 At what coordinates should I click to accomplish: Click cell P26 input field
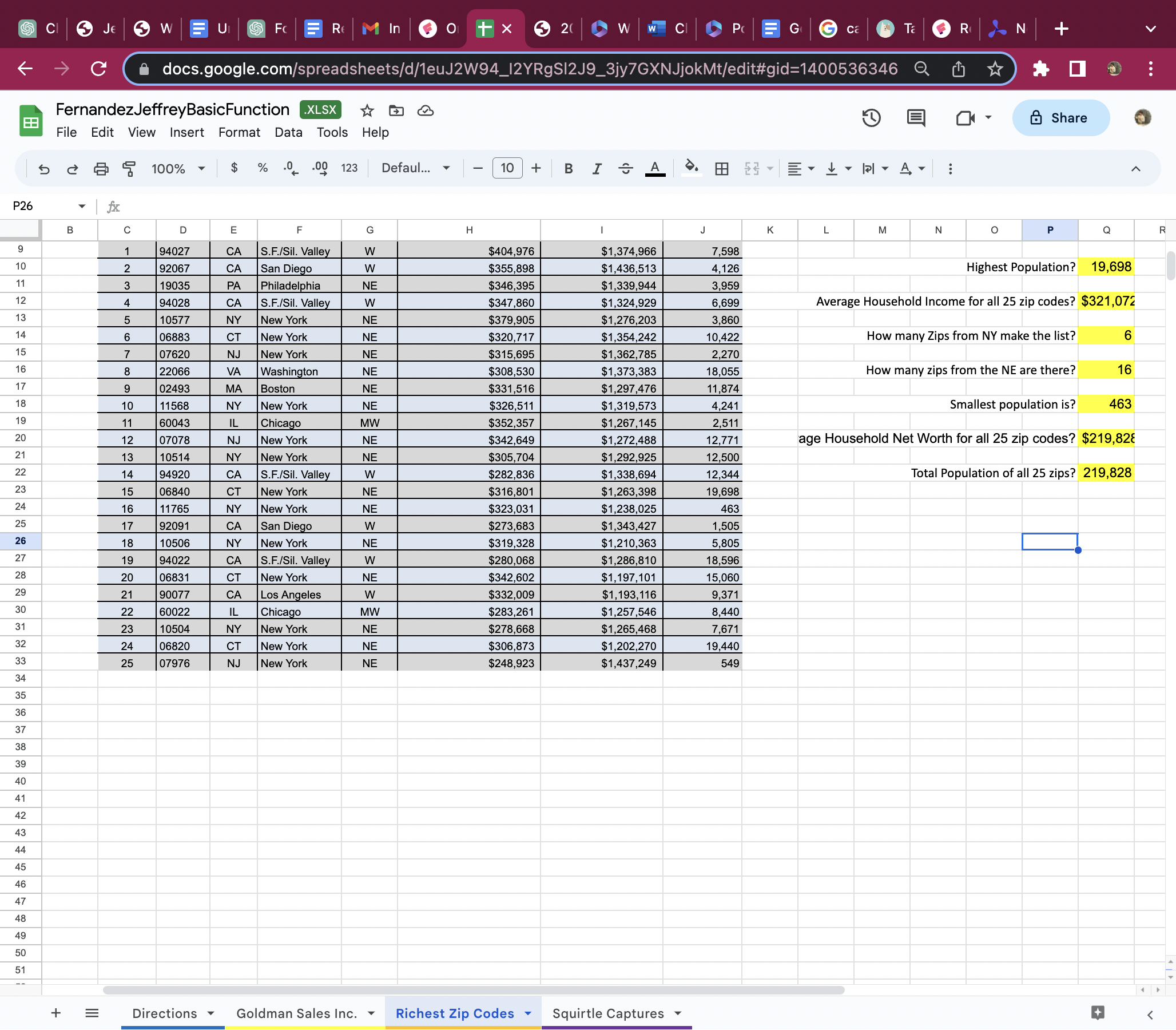1050,543
